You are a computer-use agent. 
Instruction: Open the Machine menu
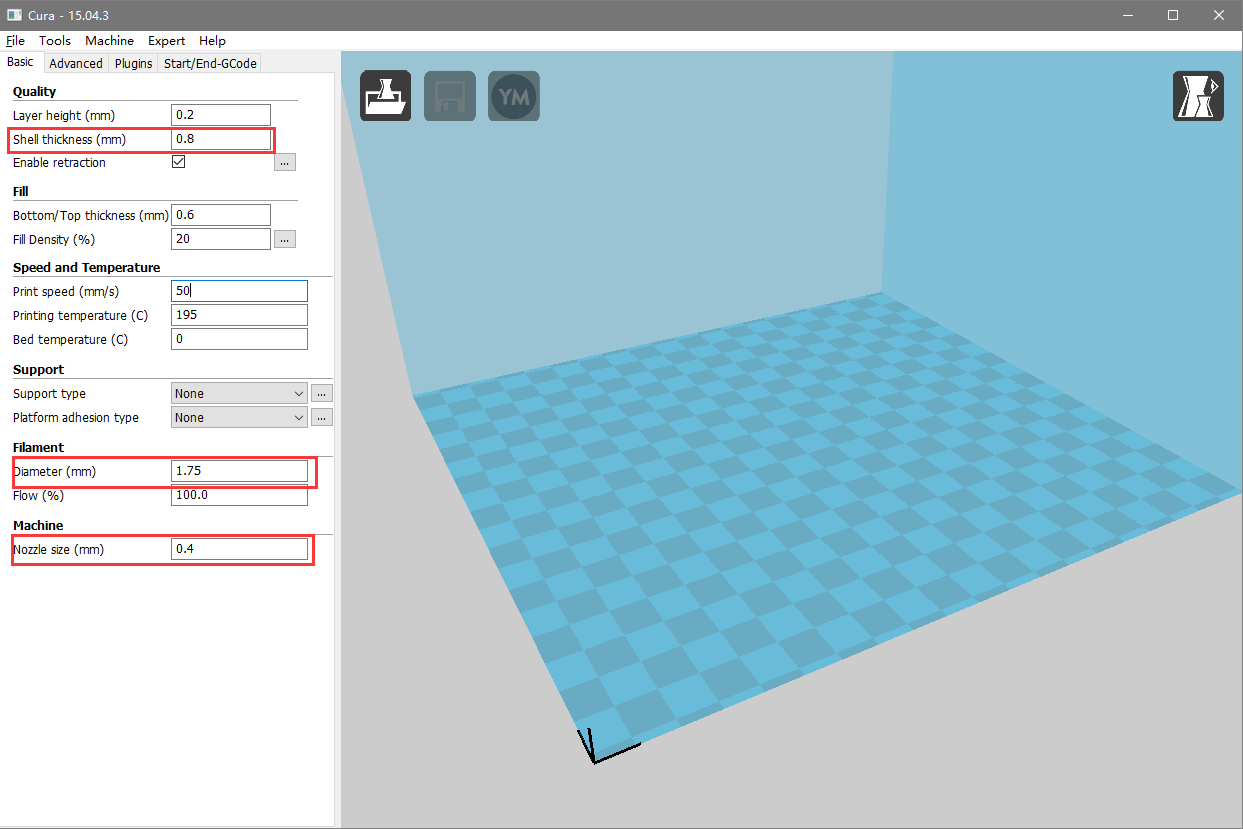click(109, 41)
